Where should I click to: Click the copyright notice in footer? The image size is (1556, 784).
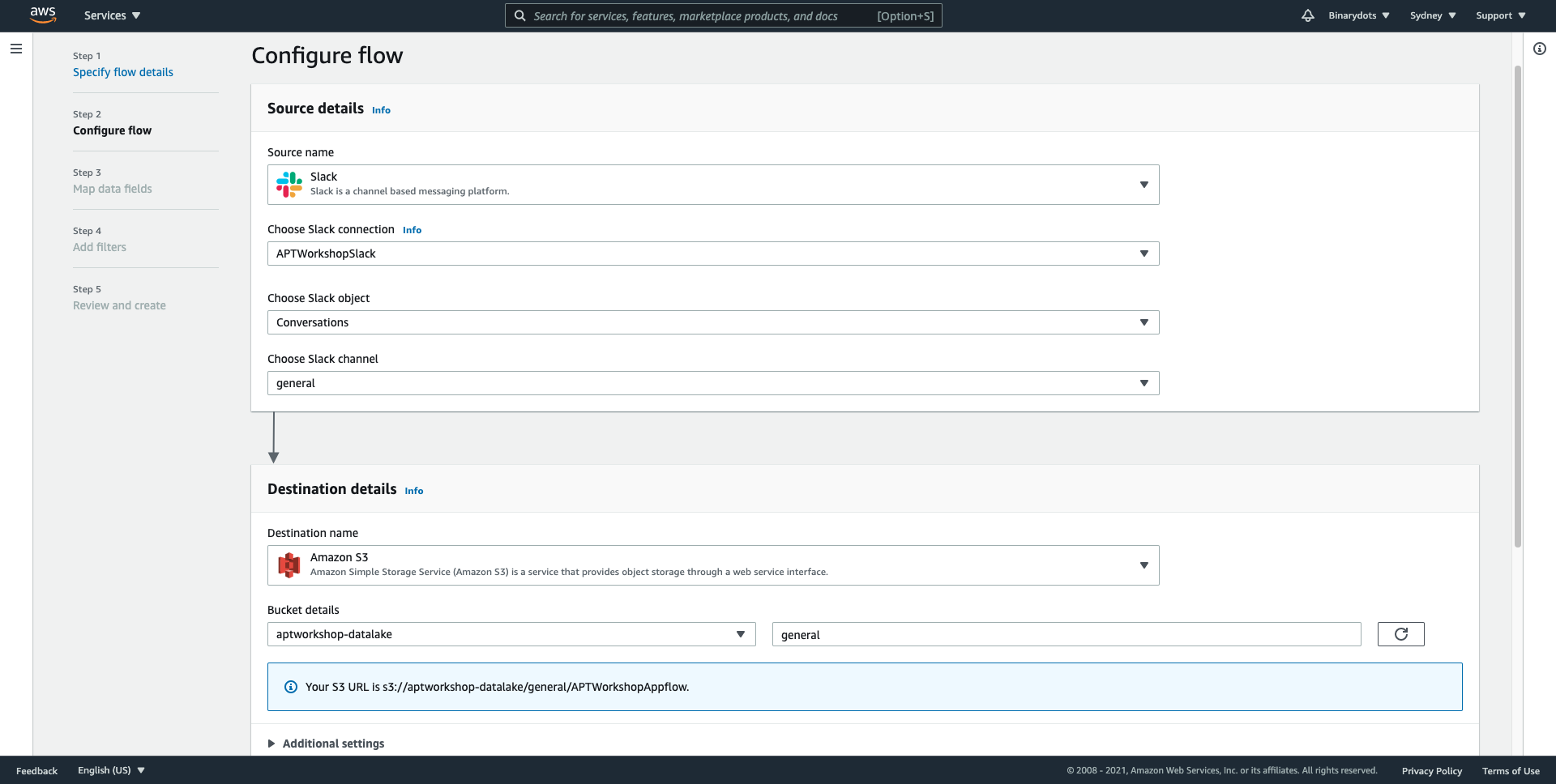[x=1222, y=770]
